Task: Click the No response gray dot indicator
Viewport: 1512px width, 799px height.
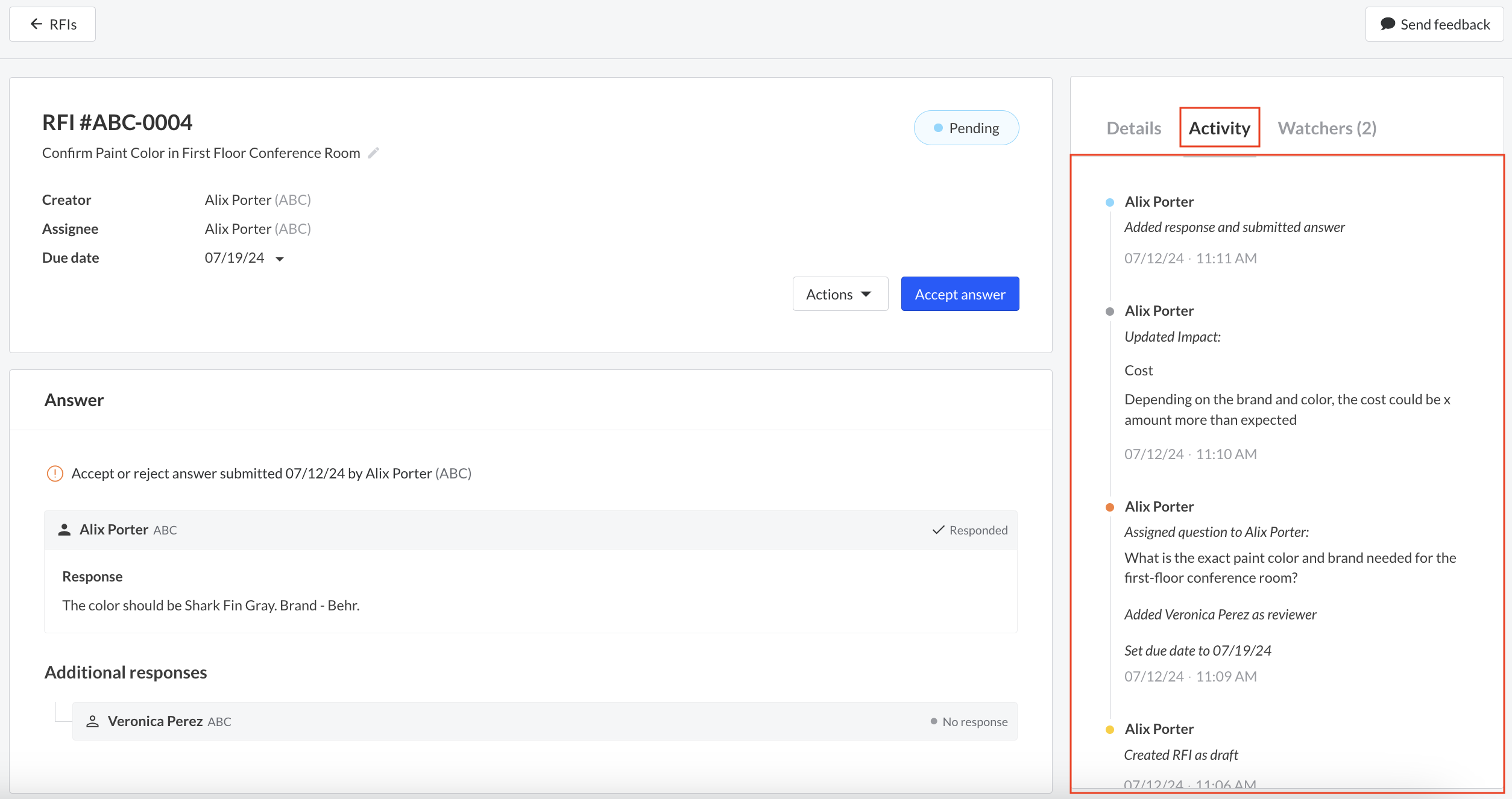Action: pyautogui.click(x=934, y=721)
